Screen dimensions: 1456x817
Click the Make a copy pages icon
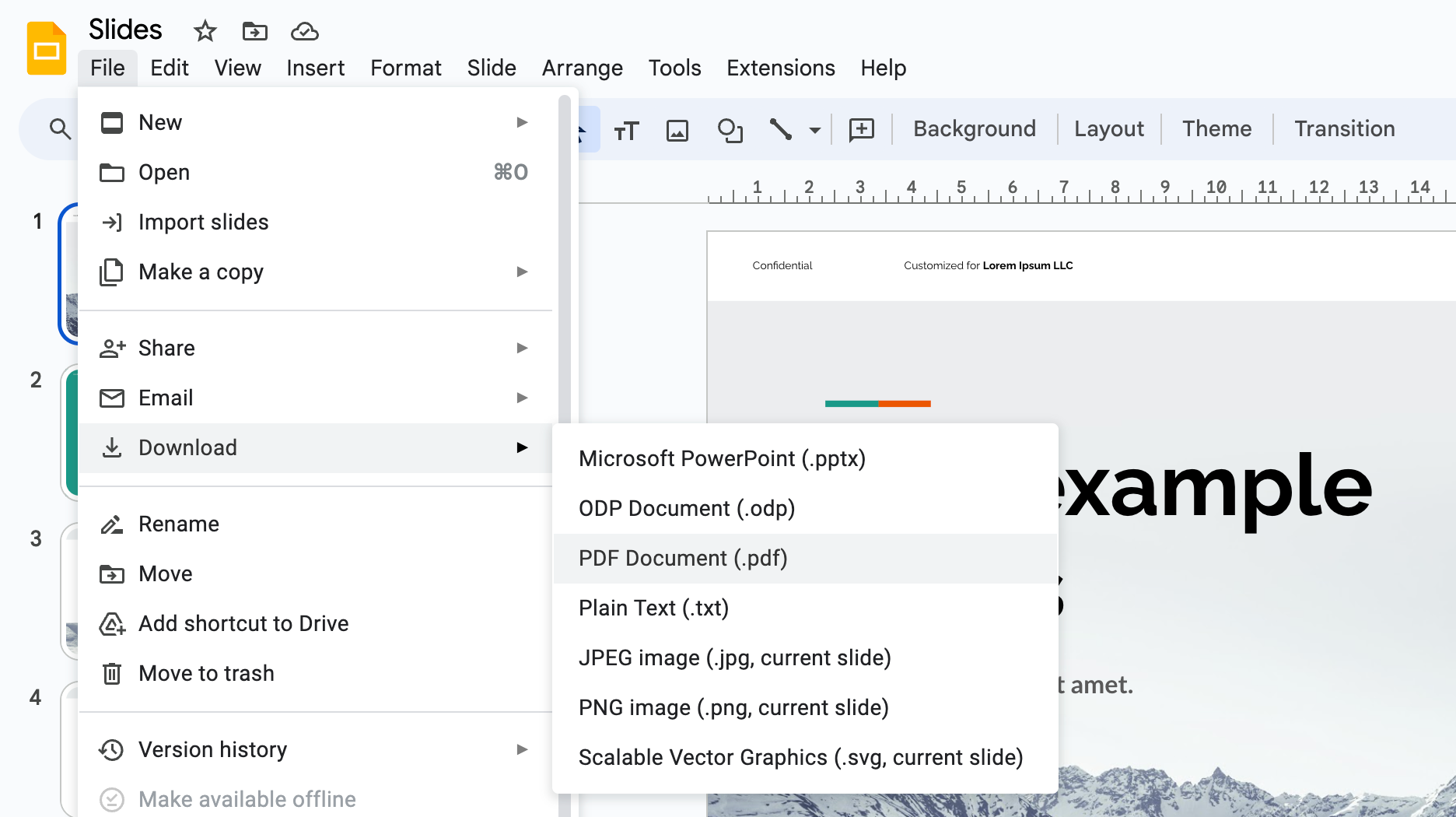tap(112, 272)
